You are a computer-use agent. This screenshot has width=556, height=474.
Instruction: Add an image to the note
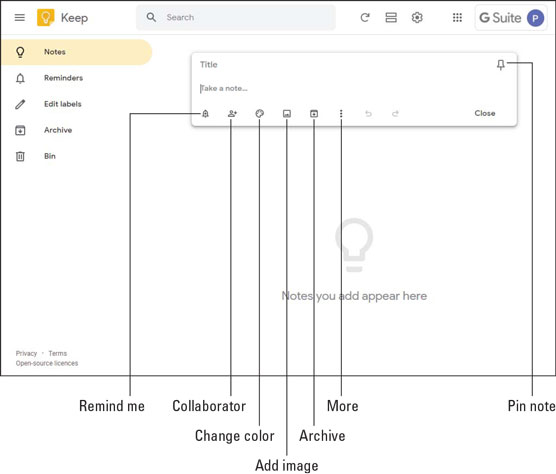click(x=287, y=113)
